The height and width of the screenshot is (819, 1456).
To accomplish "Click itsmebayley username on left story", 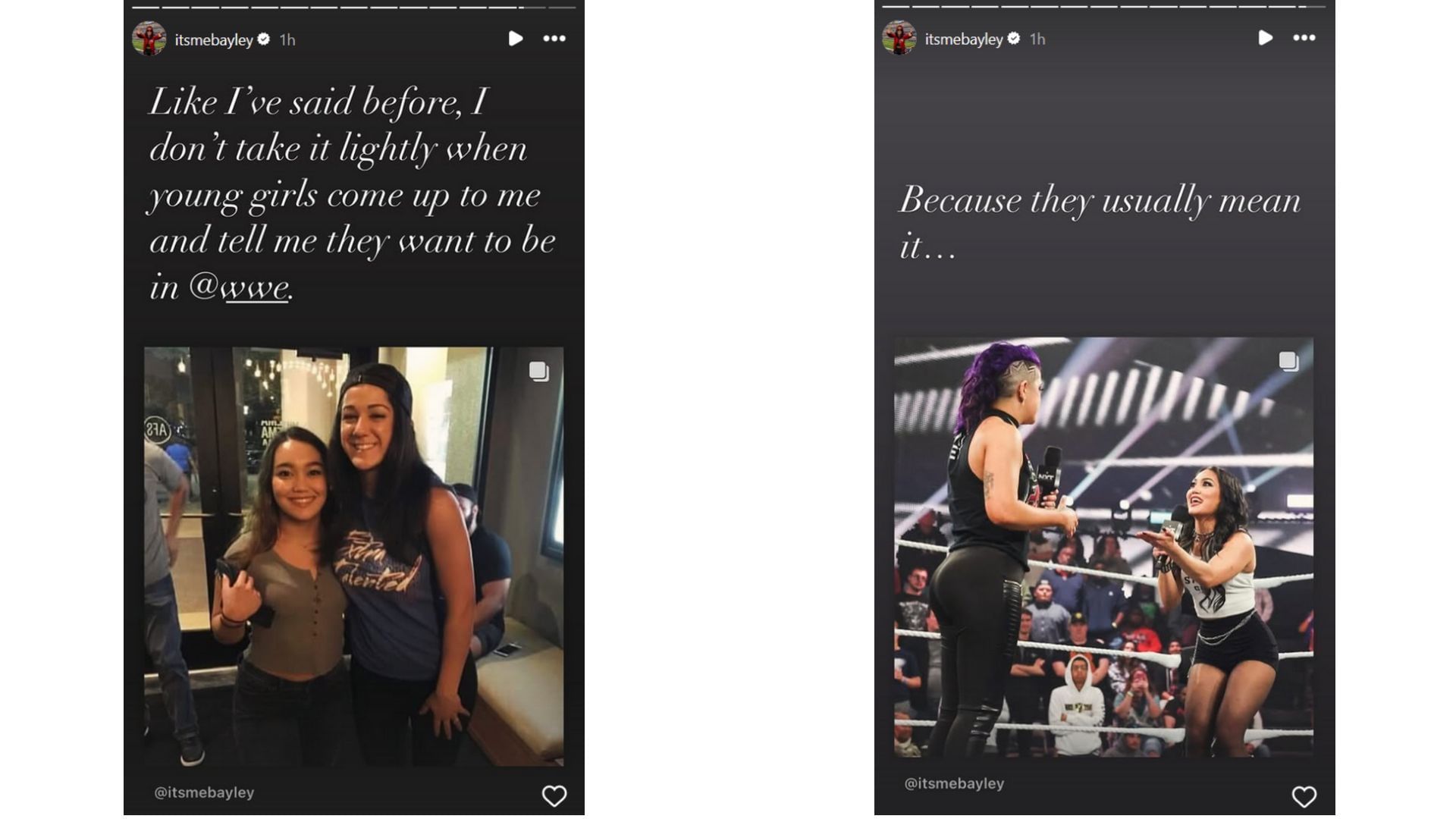I will pyautogui.click(x=214, y=39).
